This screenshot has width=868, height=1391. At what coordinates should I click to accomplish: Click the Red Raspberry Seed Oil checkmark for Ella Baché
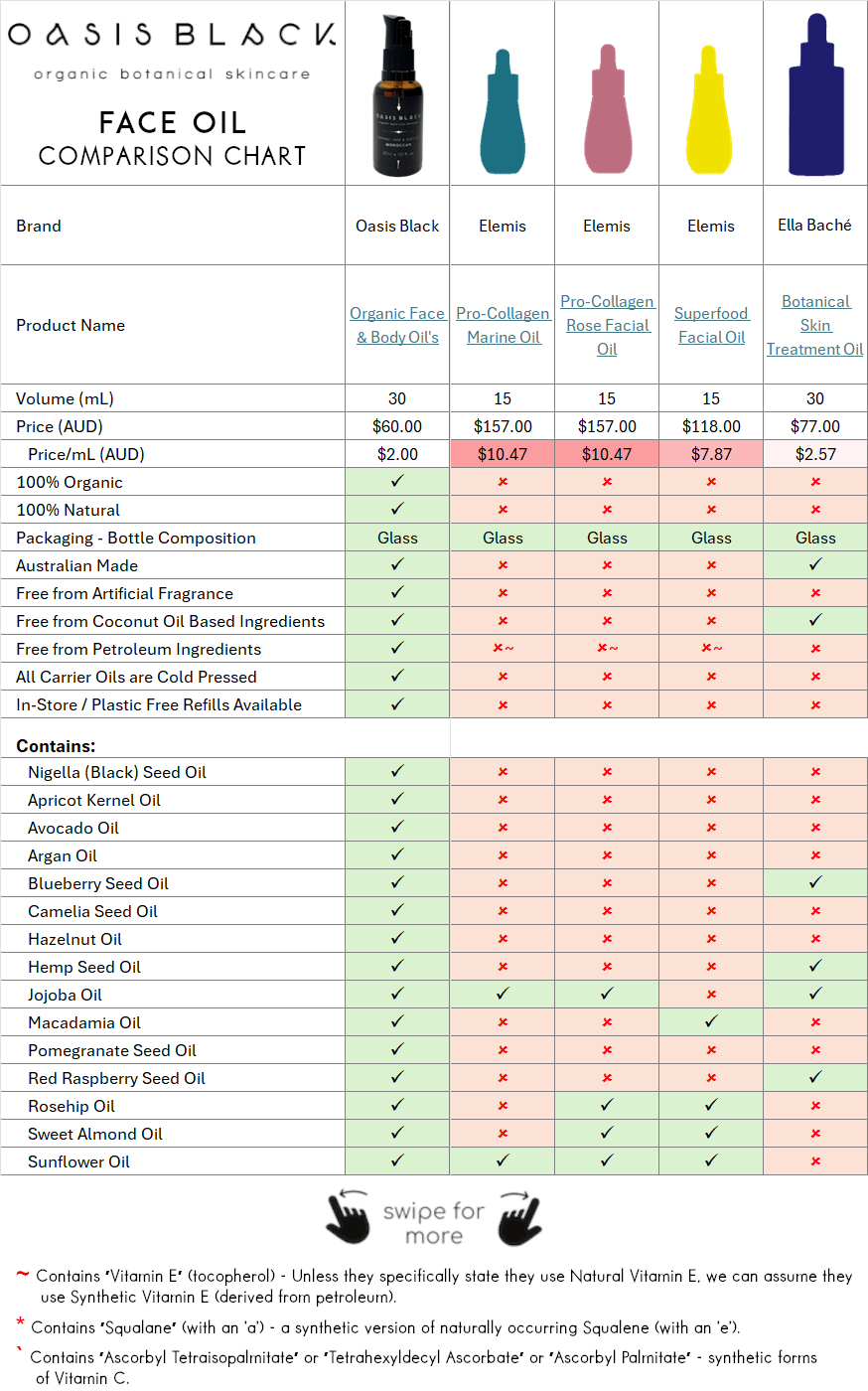(815, 1077)
